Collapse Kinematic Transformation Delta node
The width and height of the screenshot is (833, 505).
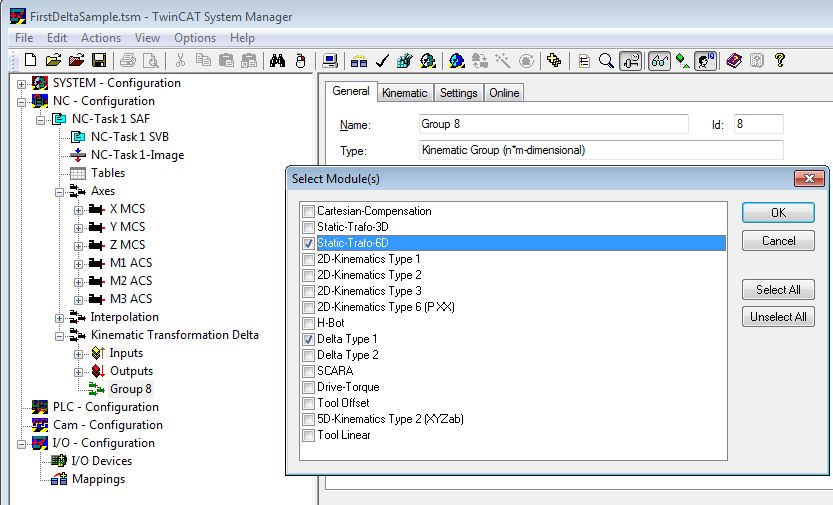60,336
